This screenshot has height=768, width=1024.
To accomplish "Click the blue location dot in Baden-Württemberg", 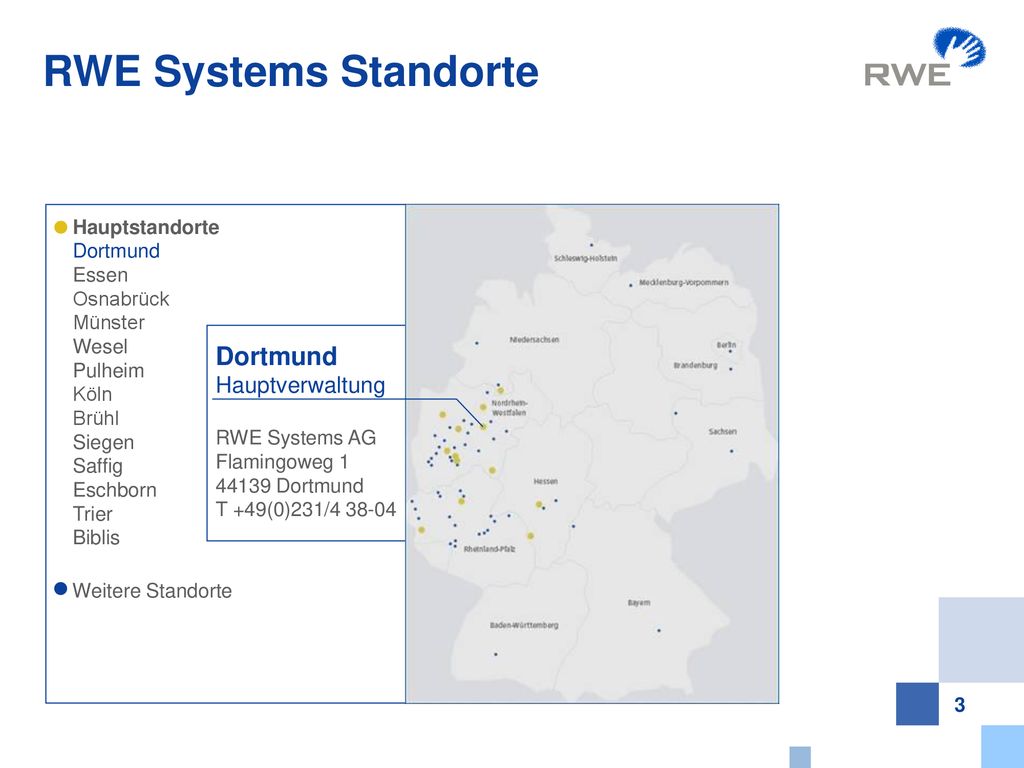I will pyautogui.click(x=496, y=654).
